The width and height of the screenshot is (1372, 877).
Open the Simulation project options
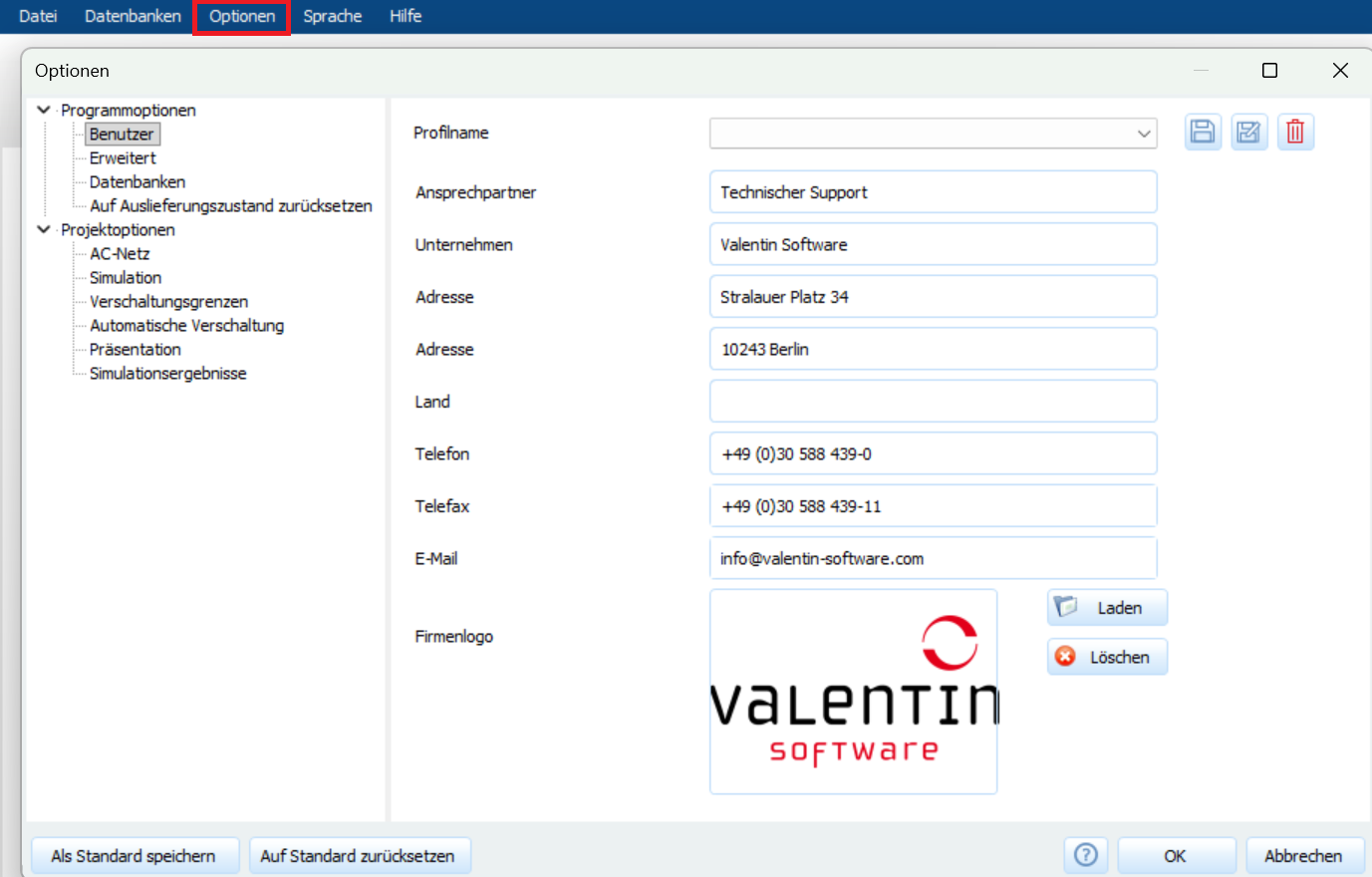pyautogui.click(x=126, y=278)
